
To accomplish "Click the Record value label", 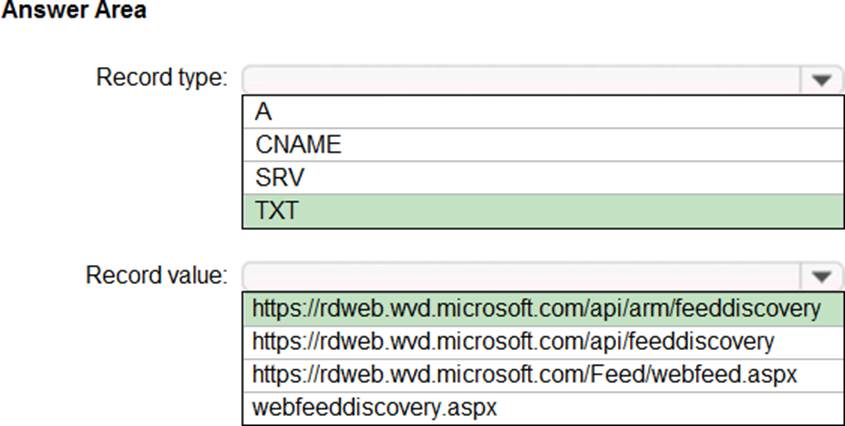I will pos(156,275).
